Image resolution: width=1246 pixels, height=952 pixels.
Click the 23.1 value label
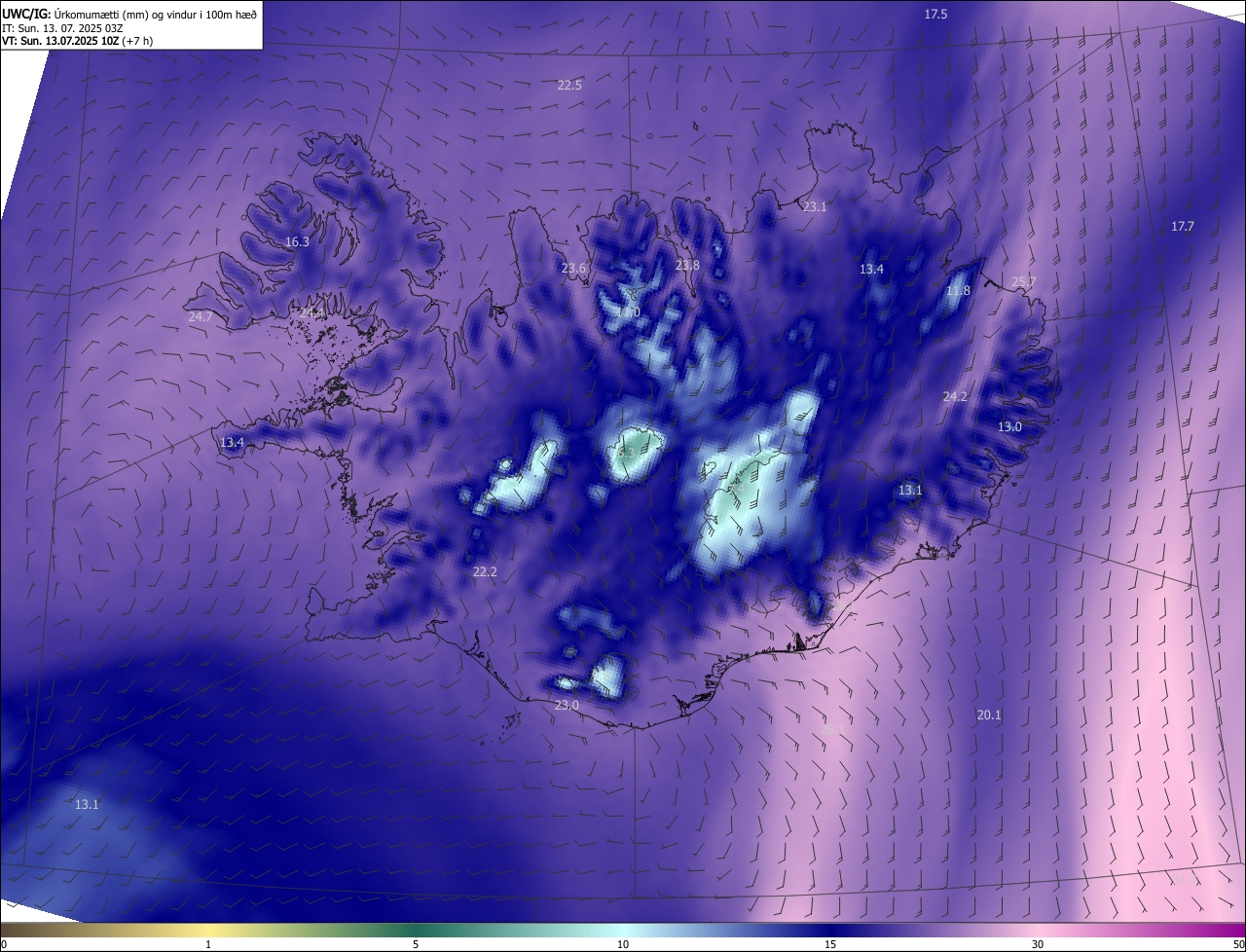814,206
